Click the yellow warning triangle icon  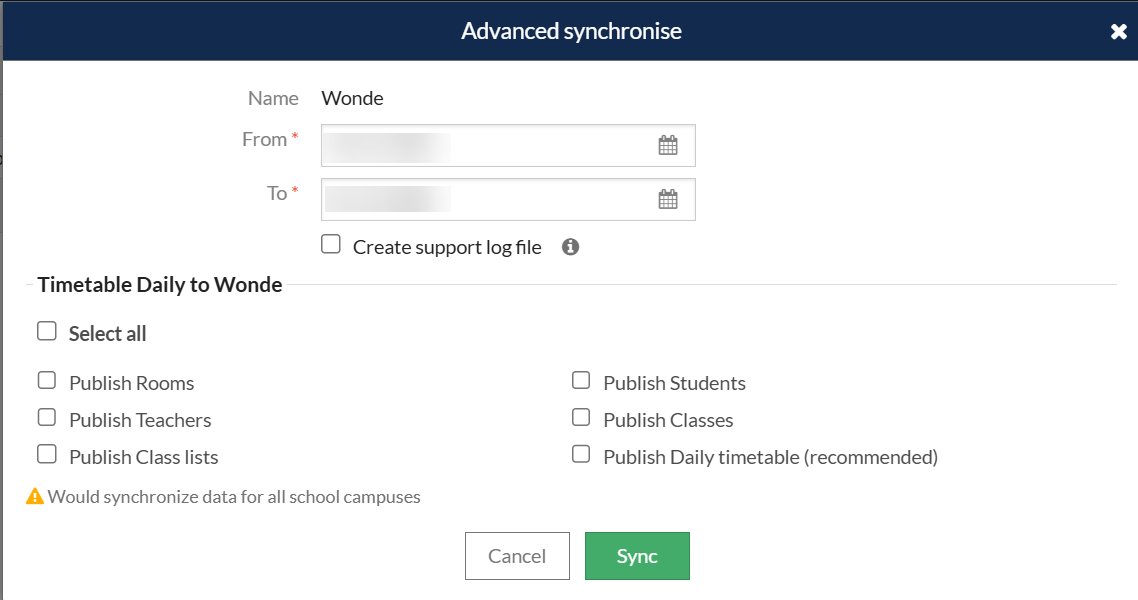(x=35, y=496)
